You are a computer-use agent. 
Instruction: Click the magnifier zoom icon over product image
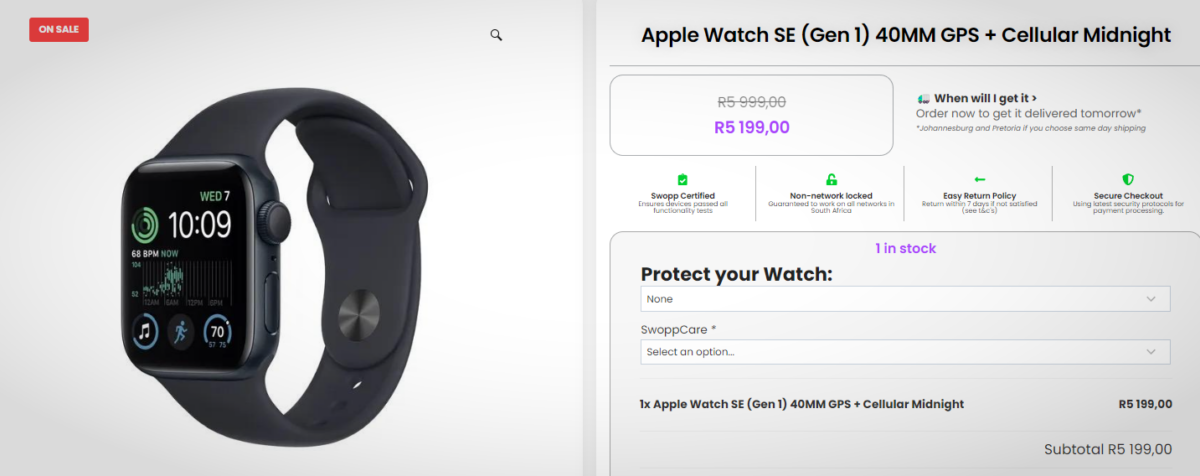pyautogui.click(x=496, y=35)
